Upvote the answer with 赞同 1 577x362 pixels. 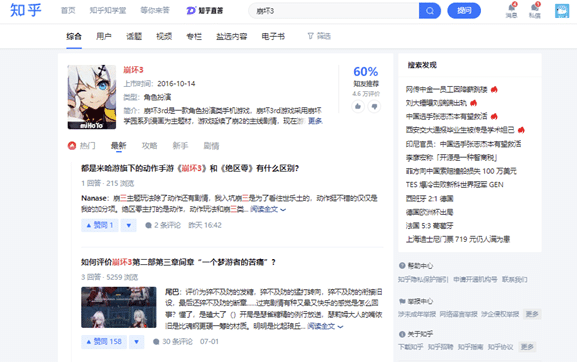tap(100, 225)
